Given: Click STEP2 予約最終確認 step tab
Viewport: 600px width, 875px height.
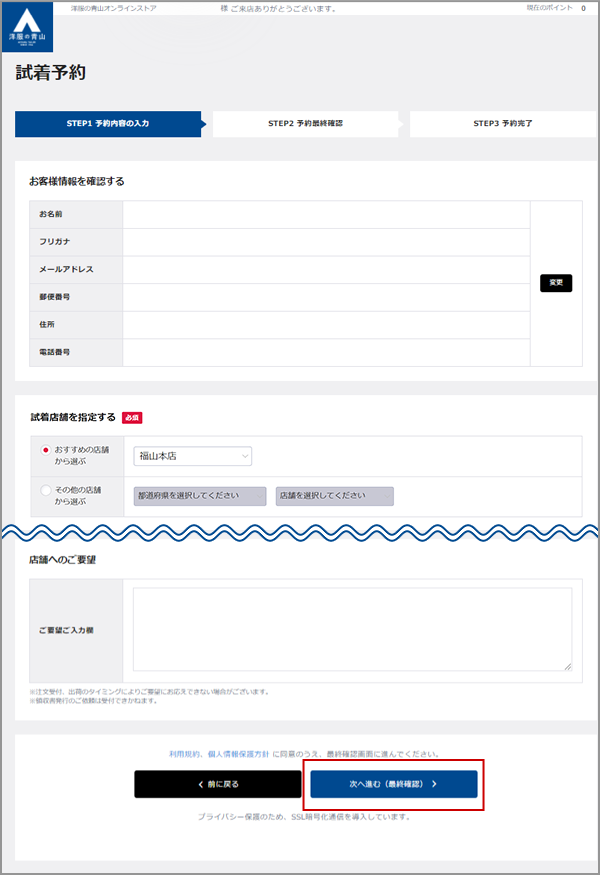Looking at the screenshot, I should point(305,124).
